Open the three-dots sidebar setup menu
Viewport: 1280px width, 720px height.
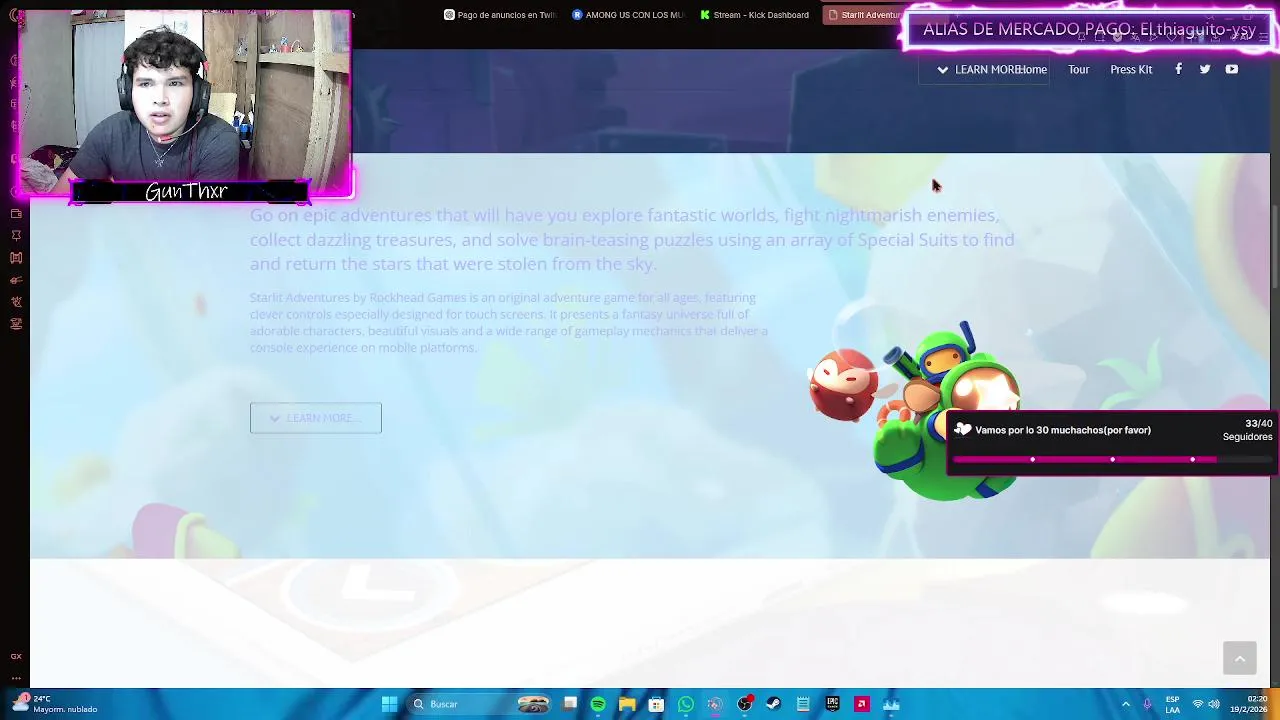click(x=16, y=677)
